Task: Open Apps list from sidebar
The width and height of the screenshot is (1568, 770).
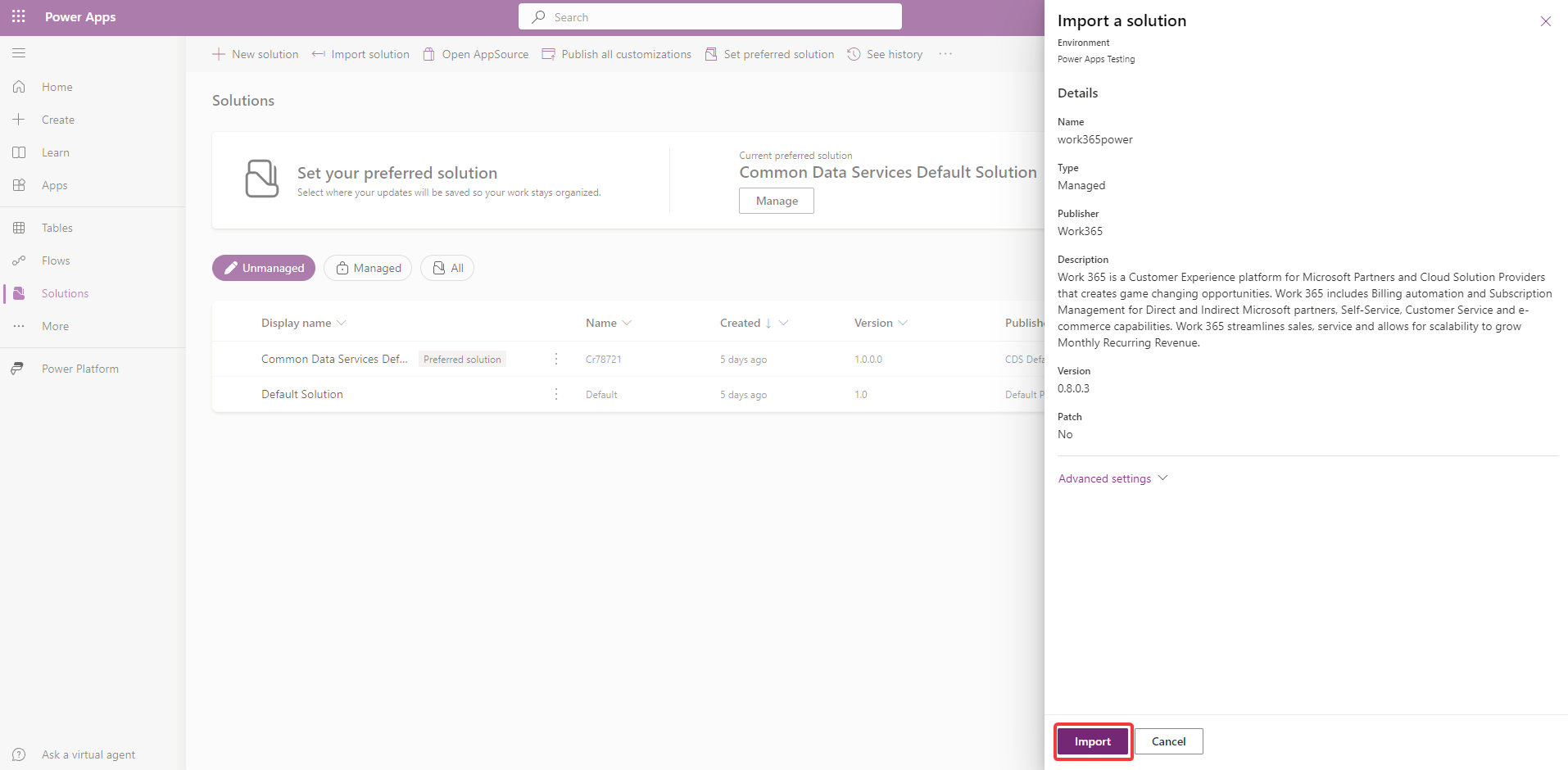Action: tap(55, 185)
